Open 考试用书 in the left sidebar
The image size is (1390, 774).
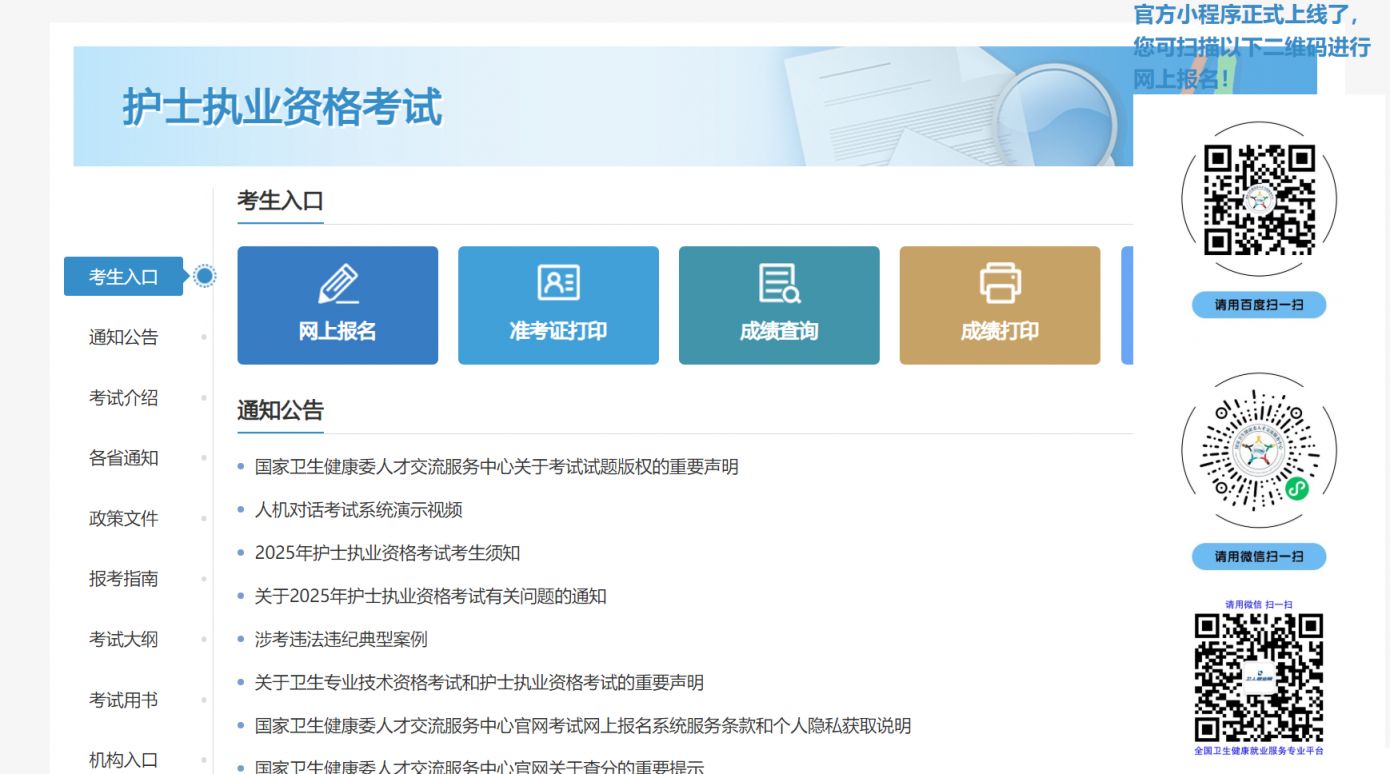coord(124,700)
